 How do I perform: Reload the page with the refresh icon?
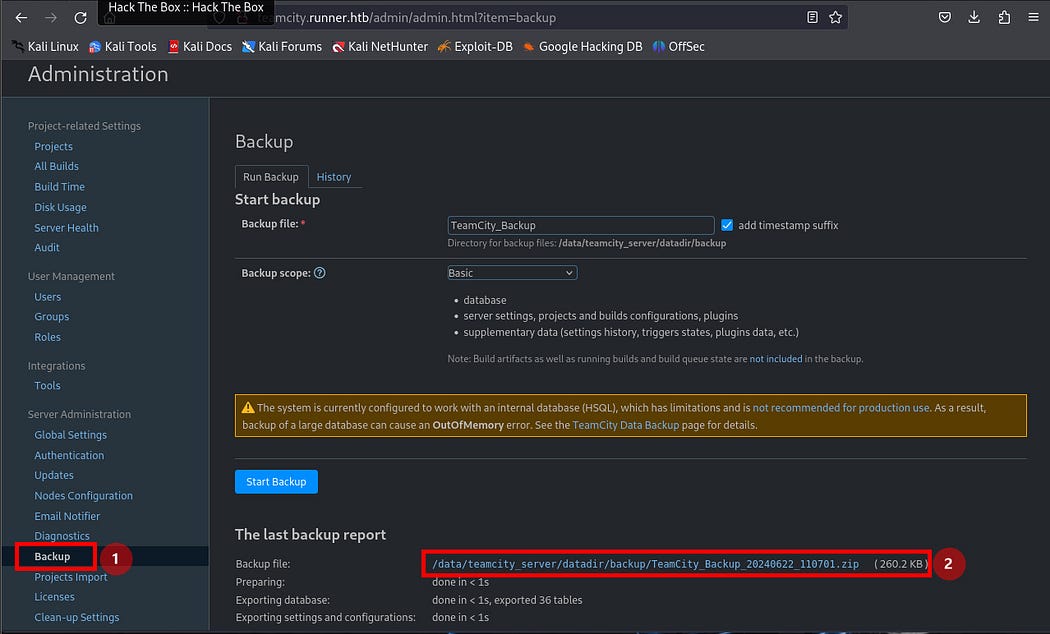tap(80, 17)
